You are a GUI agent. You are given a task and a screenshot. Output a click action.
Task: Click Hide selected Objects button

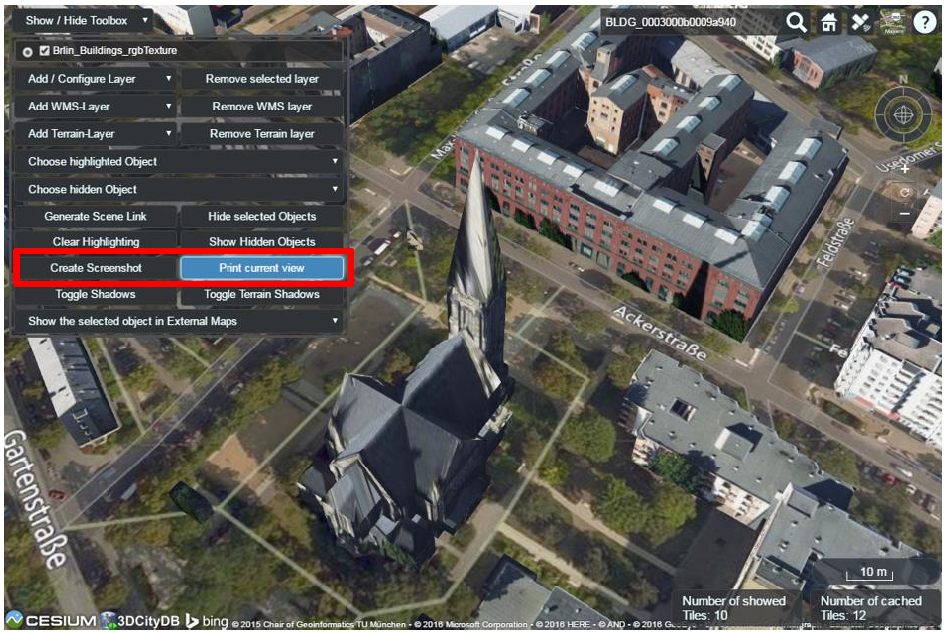point(262,217)
